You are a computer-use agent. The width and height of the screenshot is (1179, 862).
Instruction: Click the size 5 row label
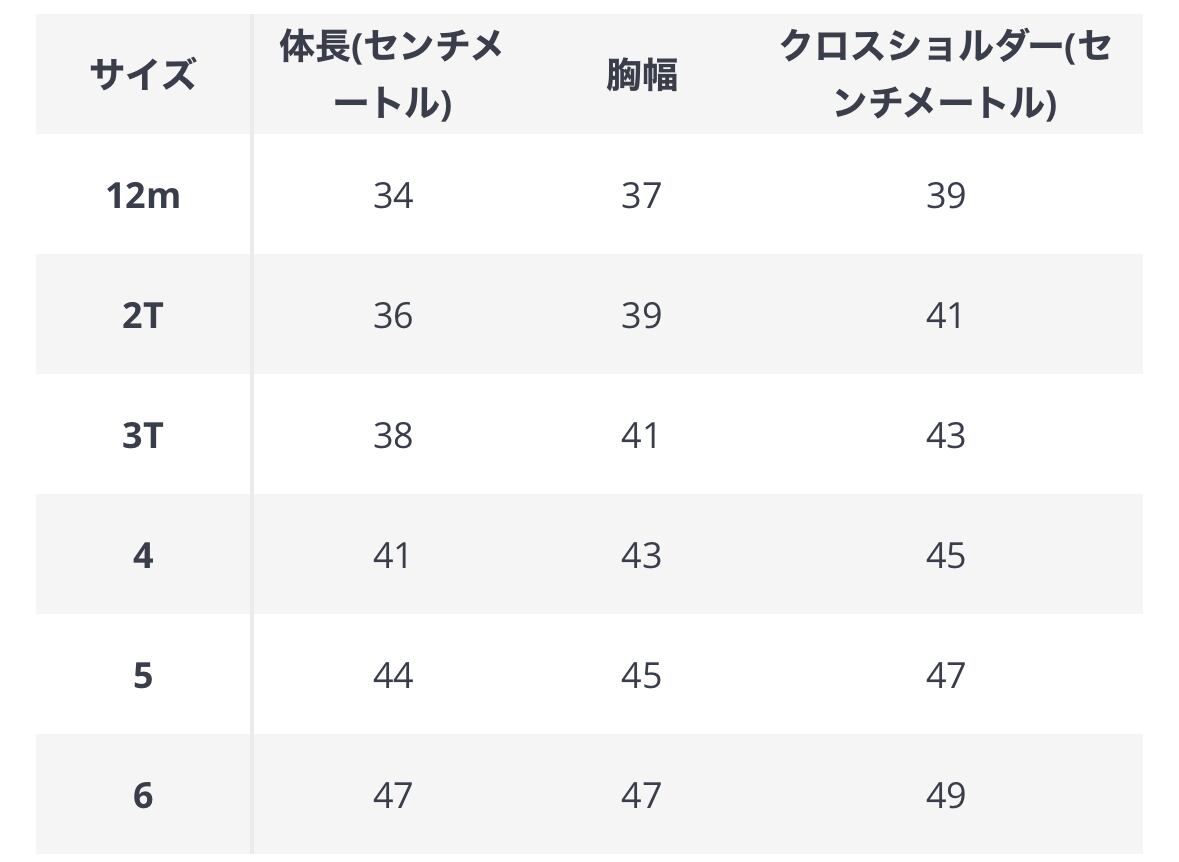click(x=142, y=675)
